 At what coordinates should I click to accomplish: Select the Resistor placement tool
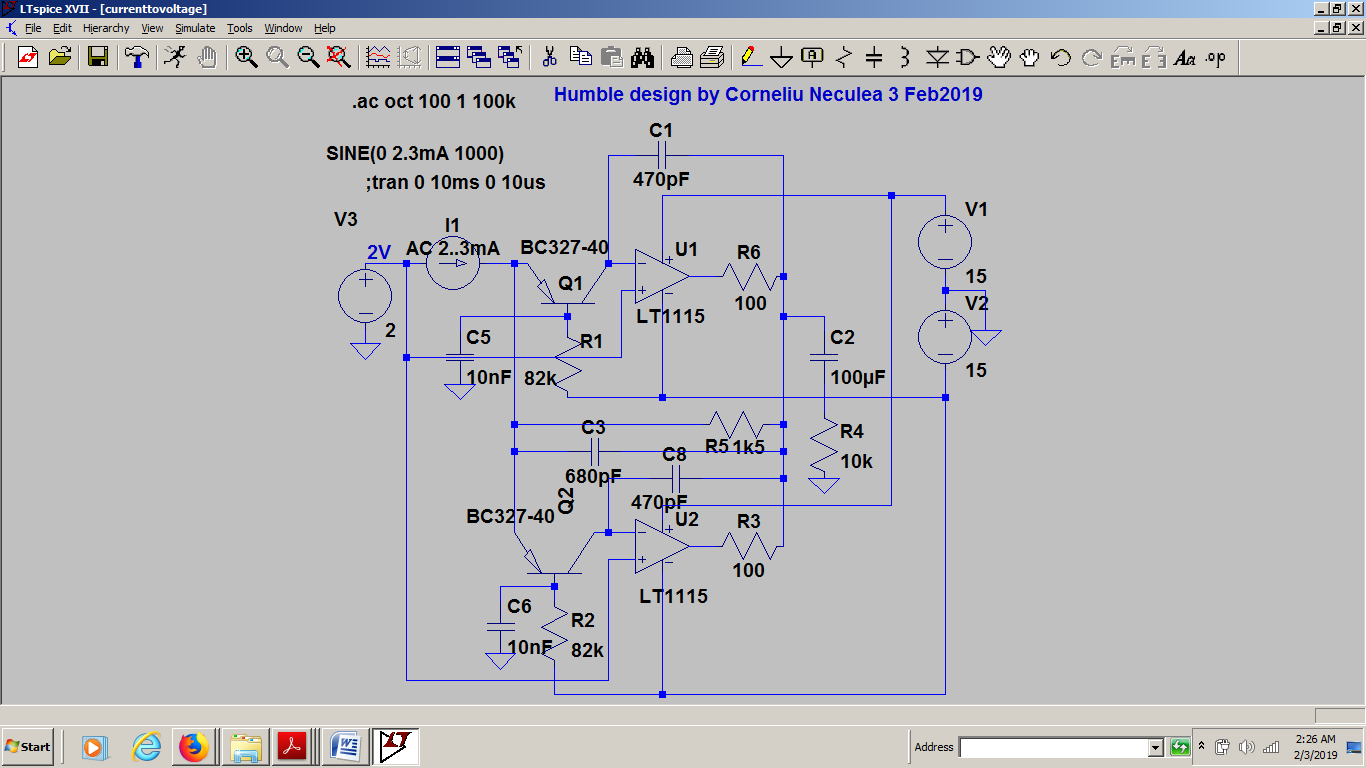[843, 57]
